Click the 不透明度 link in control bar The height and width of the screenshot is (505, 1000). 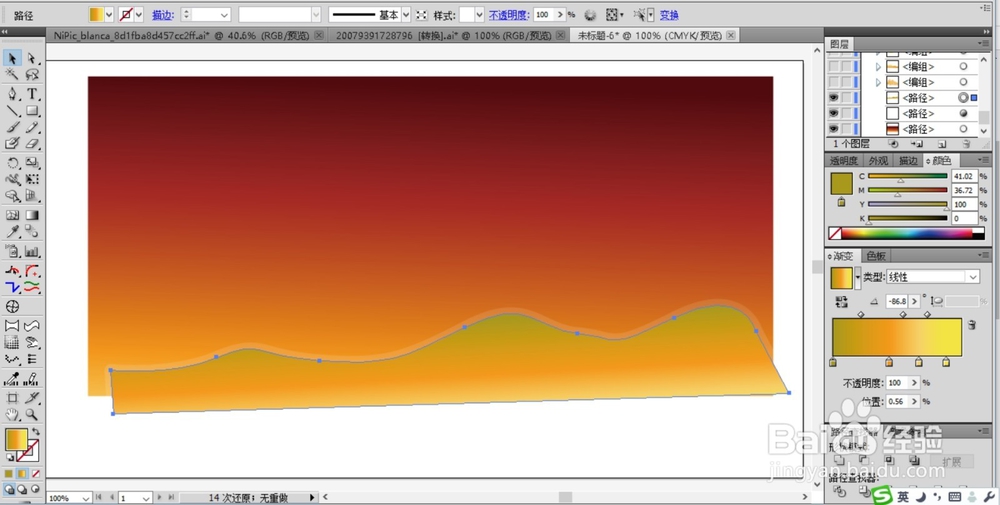point(509,15)
